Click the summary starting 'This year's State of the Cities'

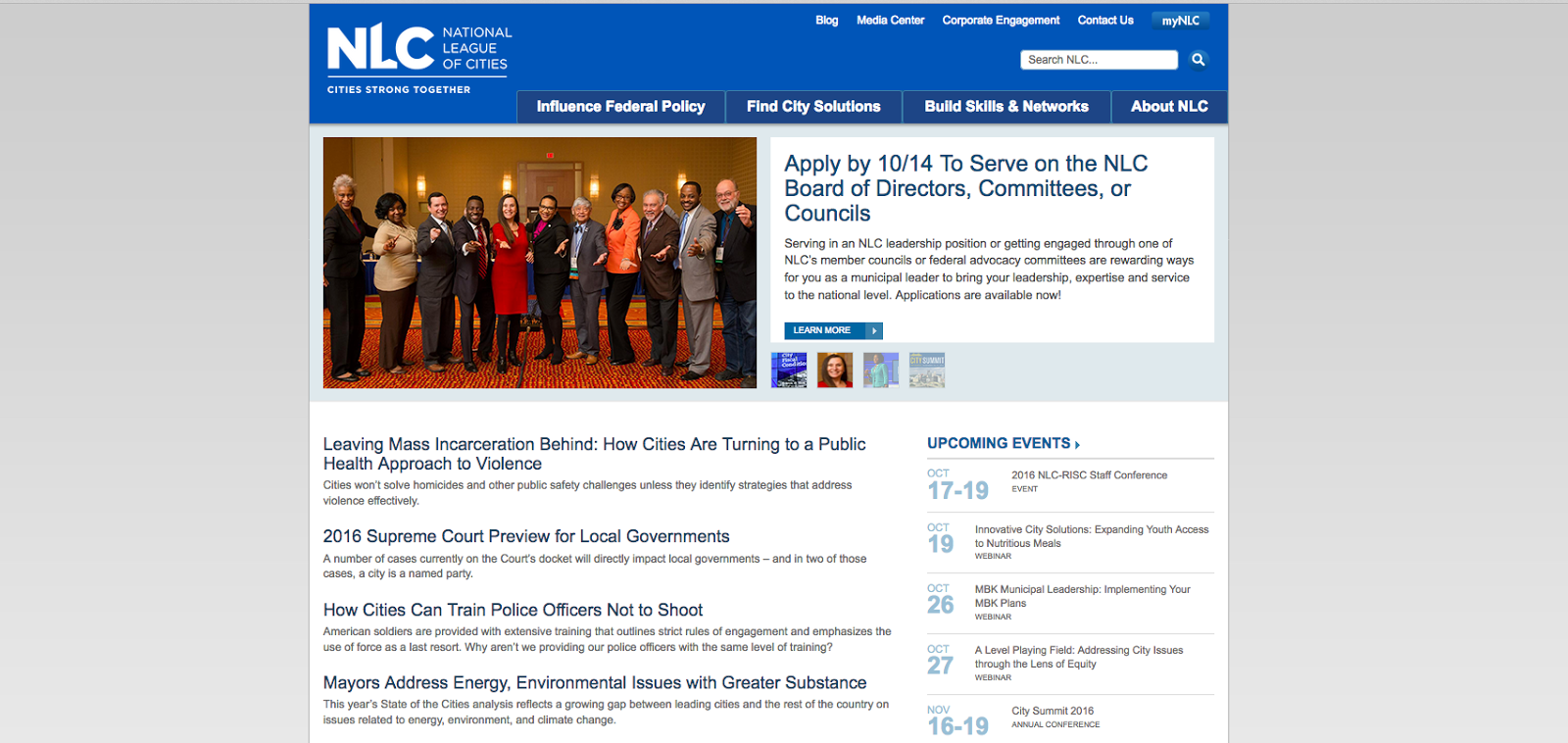coord(606,712)
